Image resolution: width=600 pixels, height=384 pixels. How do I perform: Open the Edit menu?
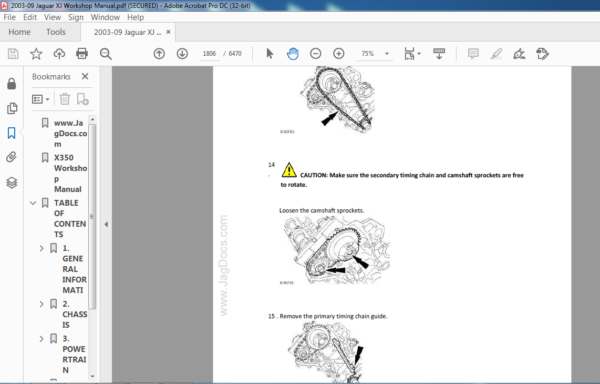(x=30, y=17)
